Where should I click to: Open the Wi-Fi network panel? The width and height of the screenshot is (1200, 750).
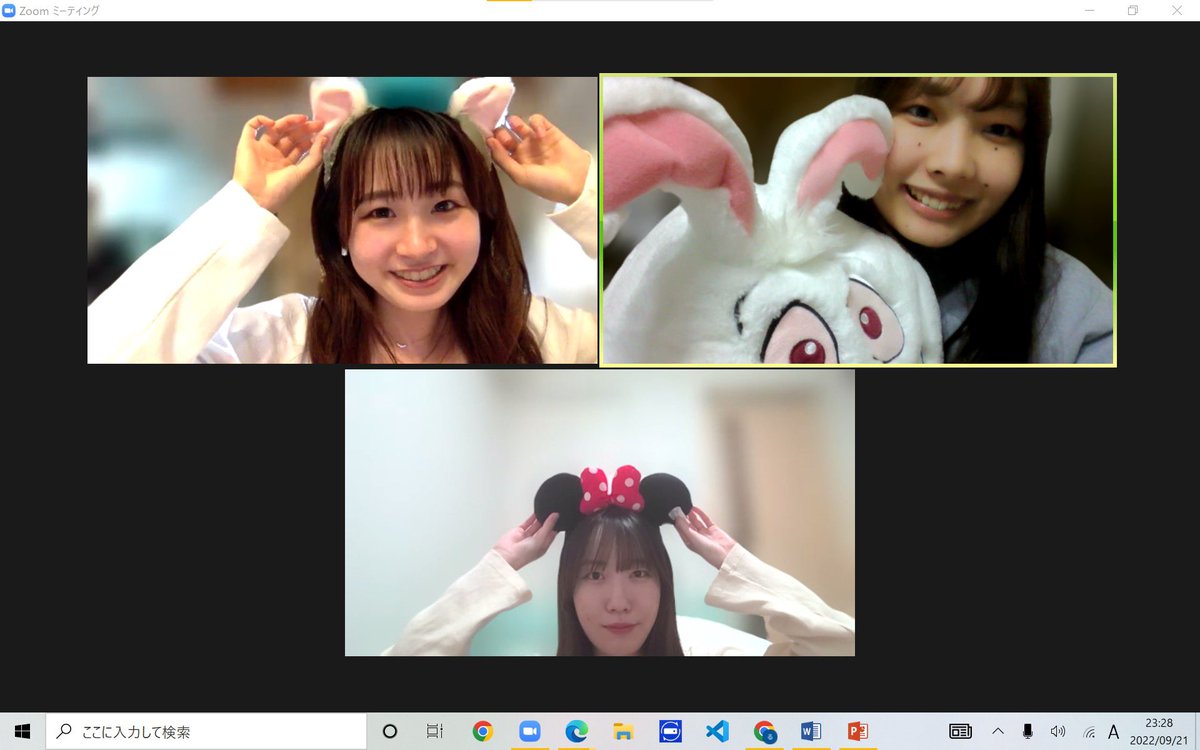pos(1088,731)
